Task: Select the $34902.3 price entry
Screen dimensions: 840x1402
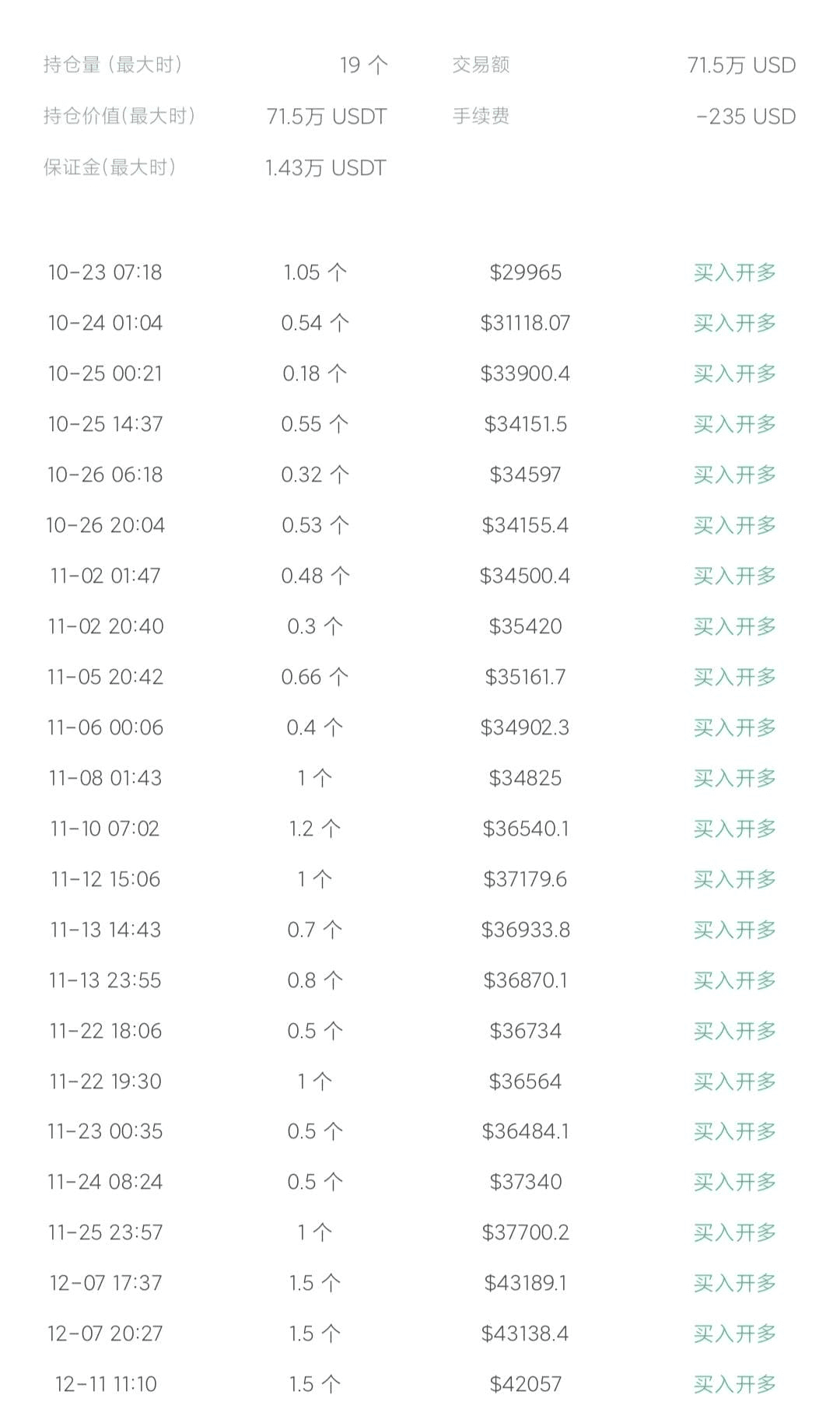Action: [x=525, y=727]
